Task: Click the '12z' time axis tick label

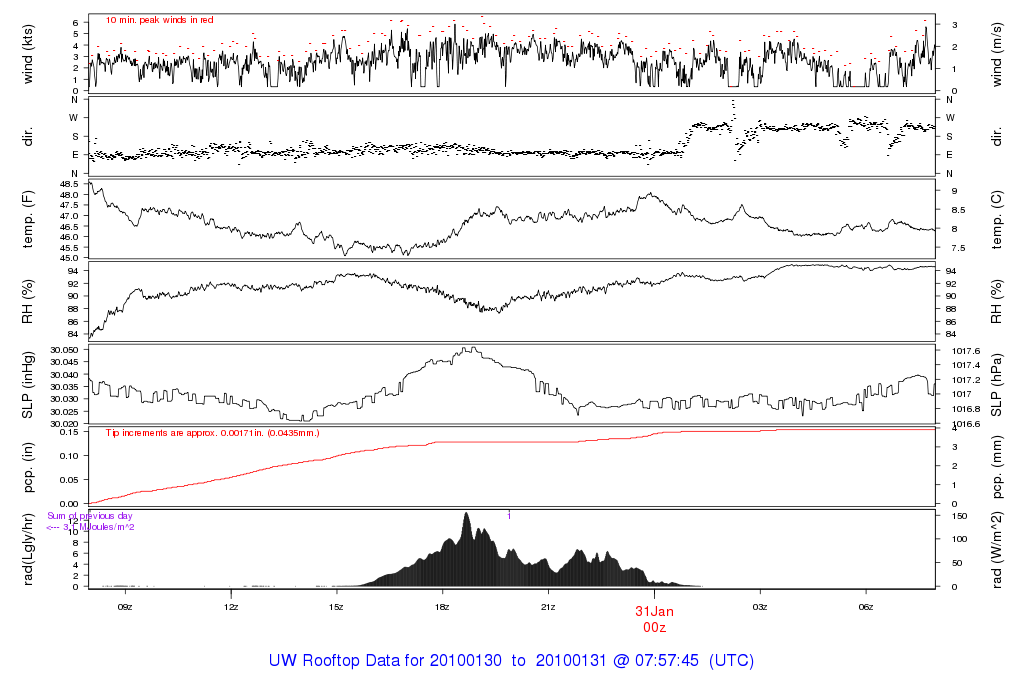Action: click(231, 607)
